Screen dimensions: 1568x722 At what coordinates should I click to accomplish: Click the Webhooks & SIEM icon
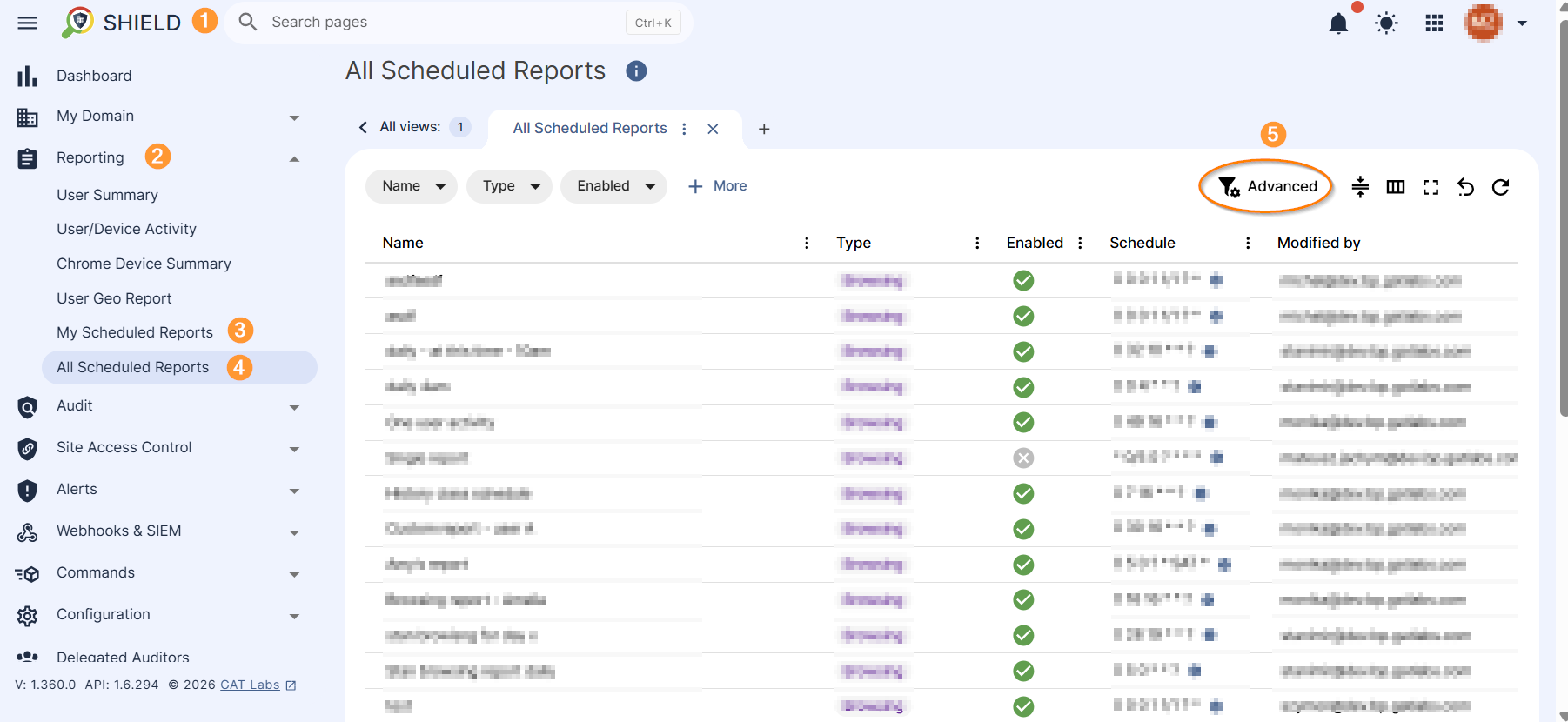coord(28,532)
